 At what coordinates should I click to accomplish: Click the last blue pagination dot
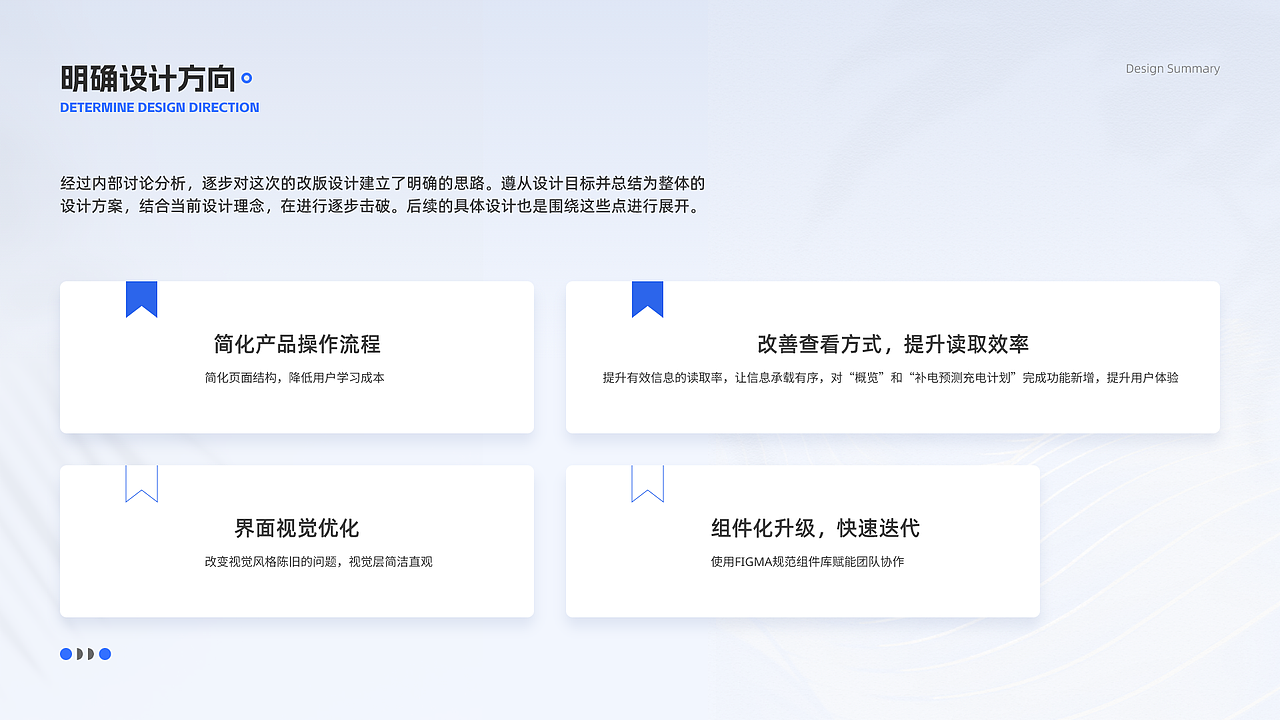[105, 654]
